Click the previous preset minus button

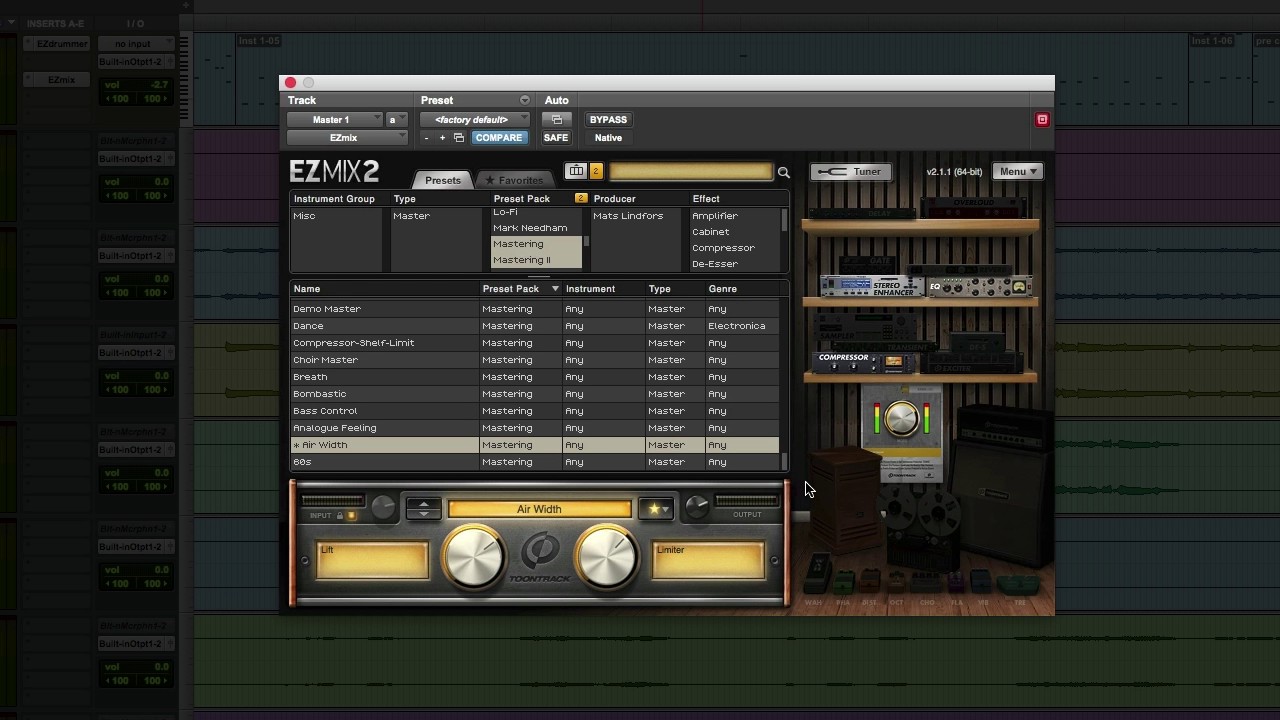(x=426, y=138)
